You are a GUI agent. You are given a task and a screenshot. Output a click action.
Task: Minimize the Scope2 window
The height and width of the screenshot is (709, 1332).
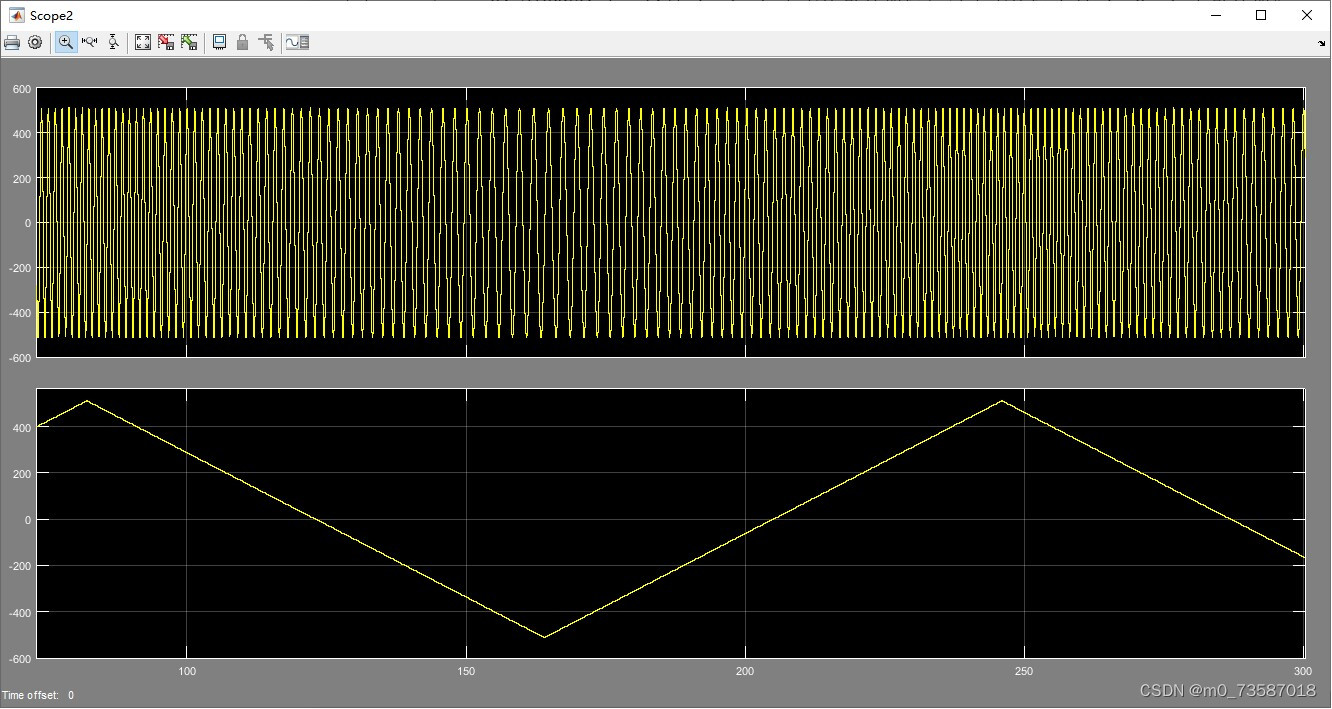[x=1216, y=15]
